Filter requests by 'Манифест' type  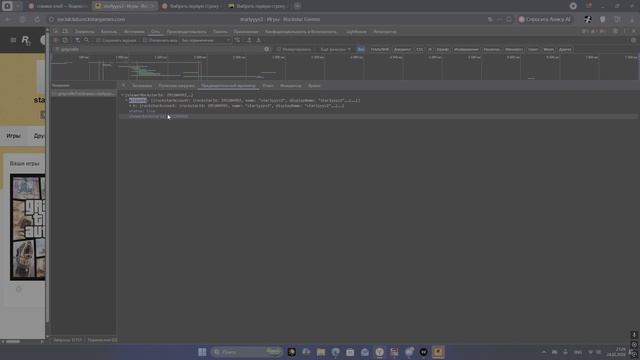513,49
